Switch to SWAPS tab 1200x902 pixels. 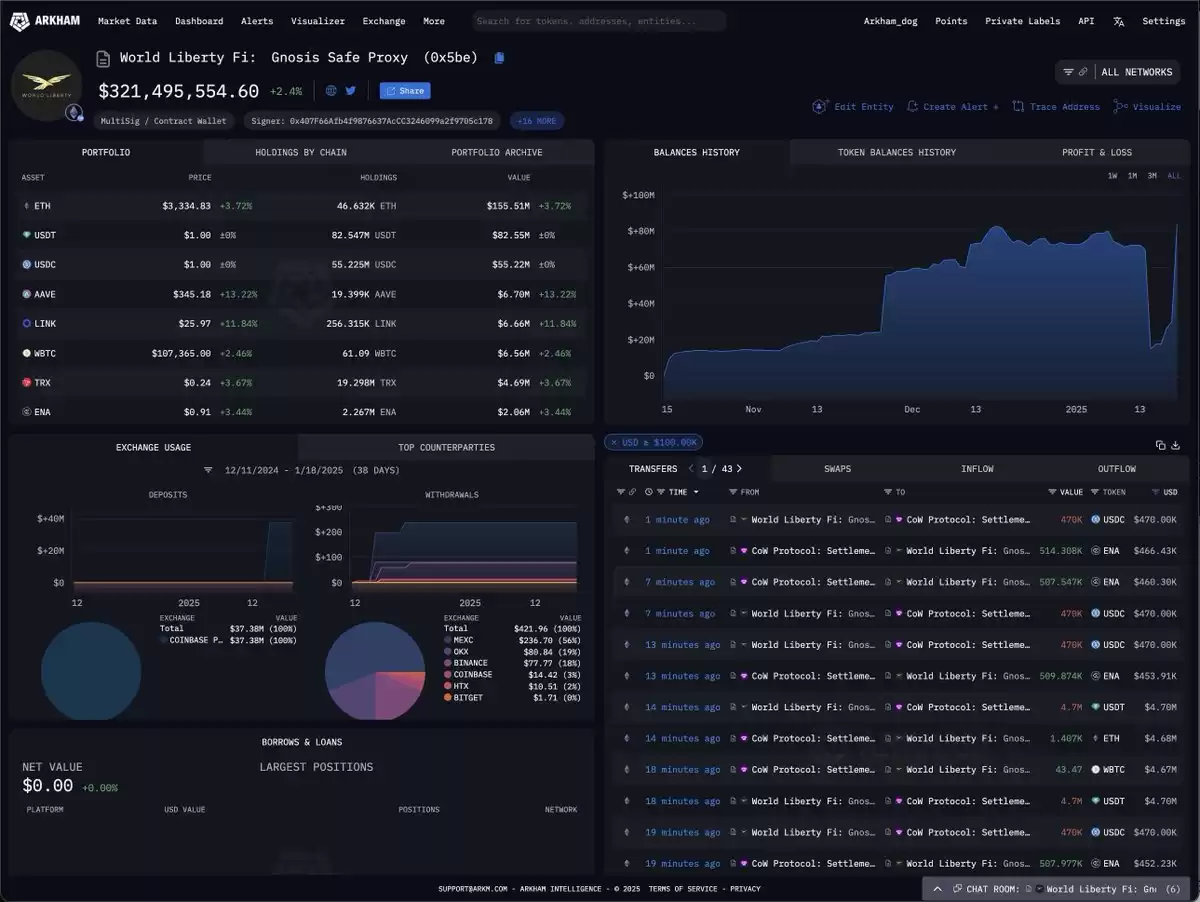838,468
